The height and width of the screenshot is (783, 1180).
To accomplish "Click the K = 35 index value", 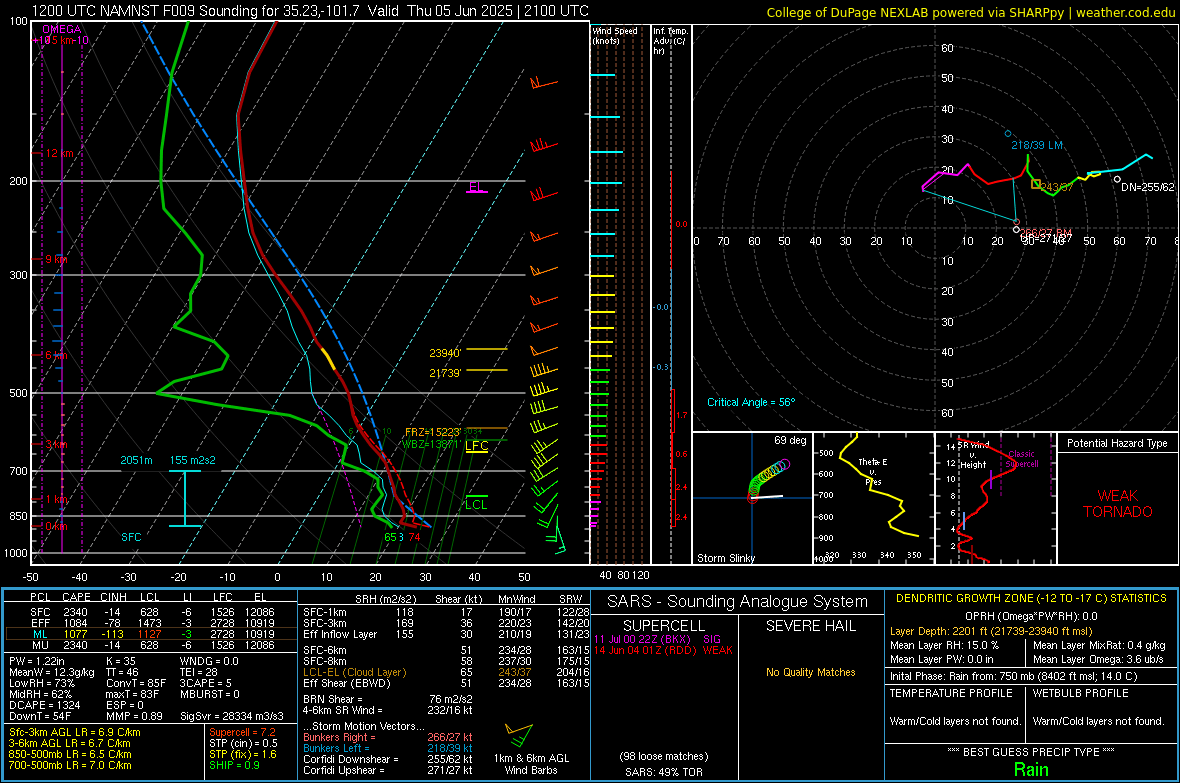I will pos(121,662).
